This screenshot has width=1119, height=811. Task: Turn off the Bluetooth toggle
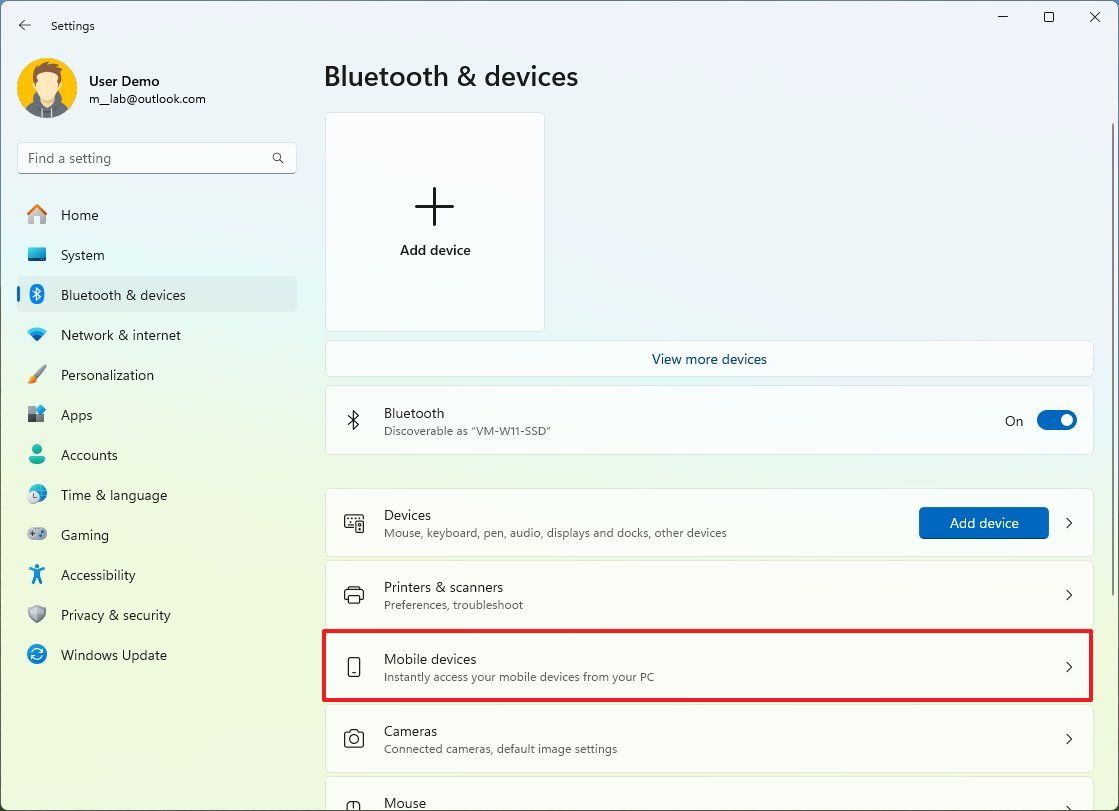tap(1056, 420)
